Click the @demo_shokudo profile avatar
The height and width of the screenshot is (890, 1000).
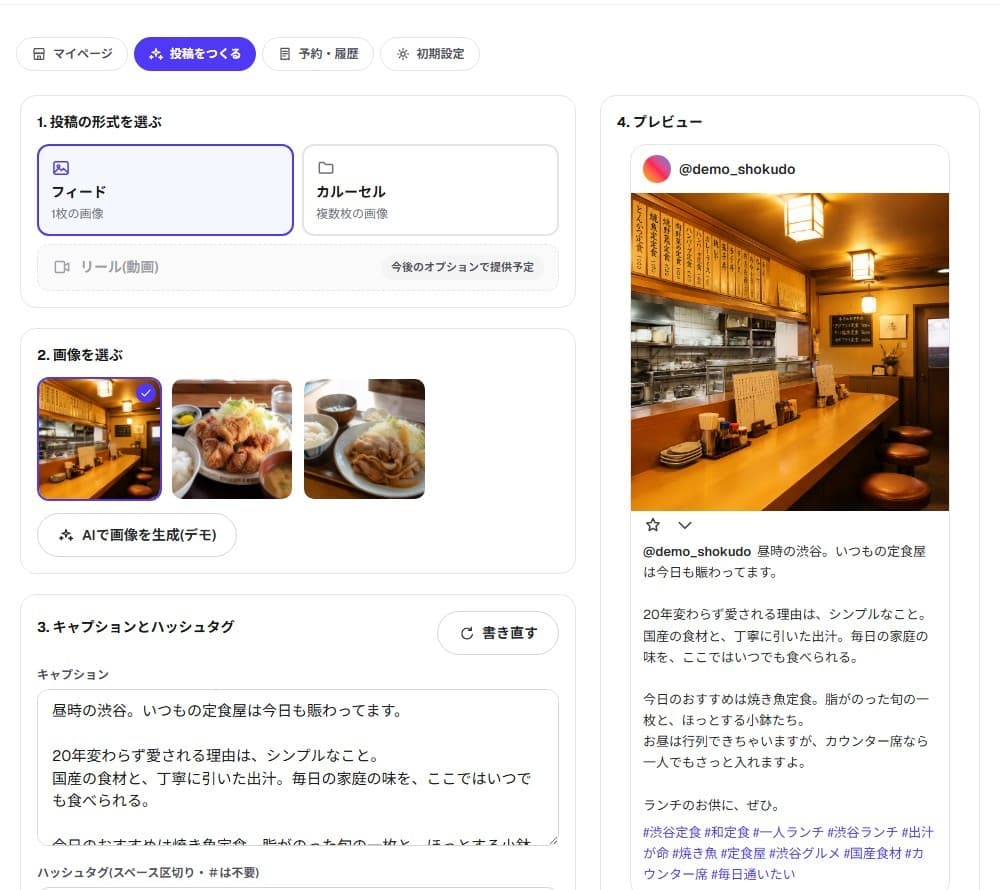pos(656,169)
